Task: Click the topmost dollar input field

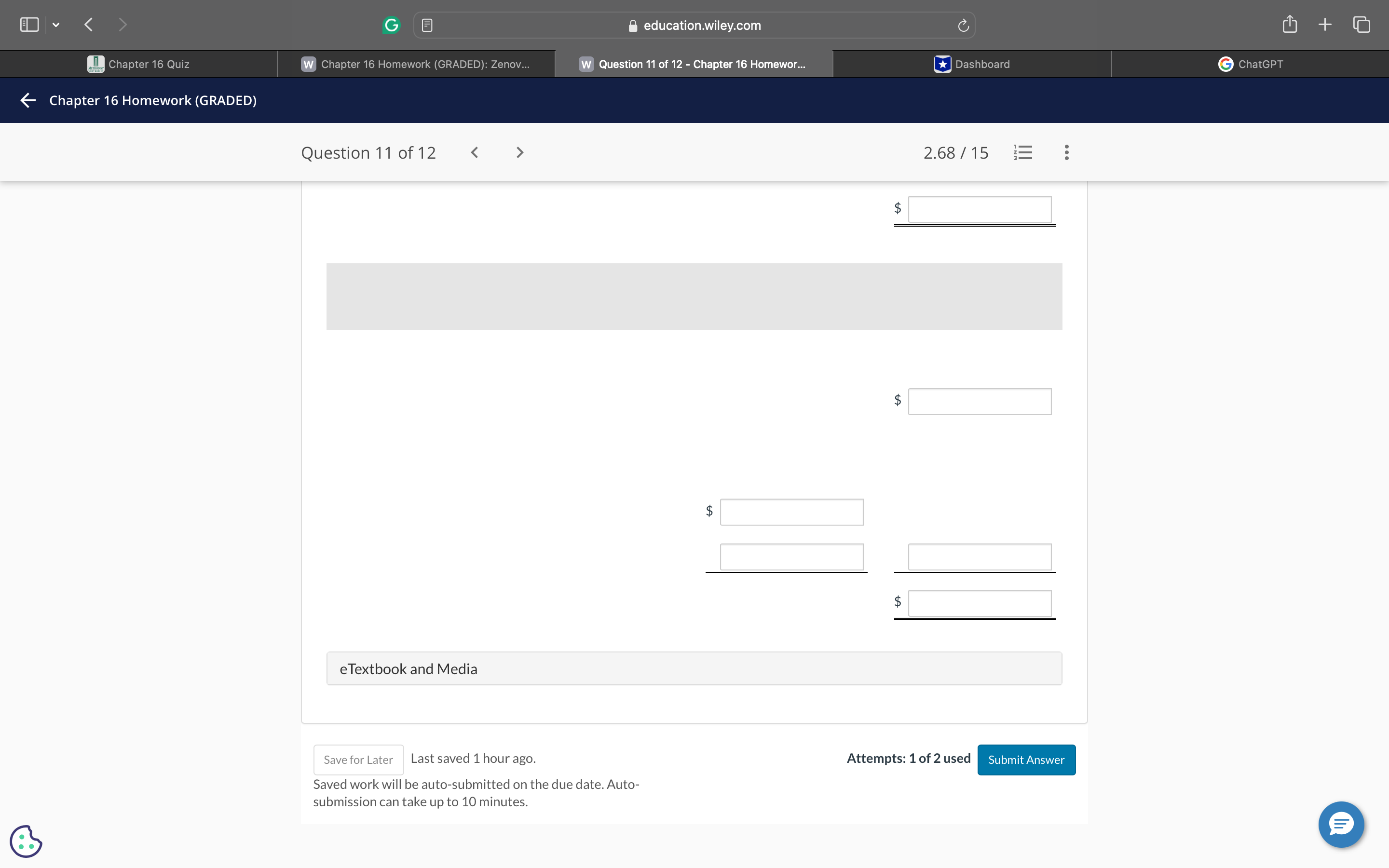Action: (x=979, y=210)
